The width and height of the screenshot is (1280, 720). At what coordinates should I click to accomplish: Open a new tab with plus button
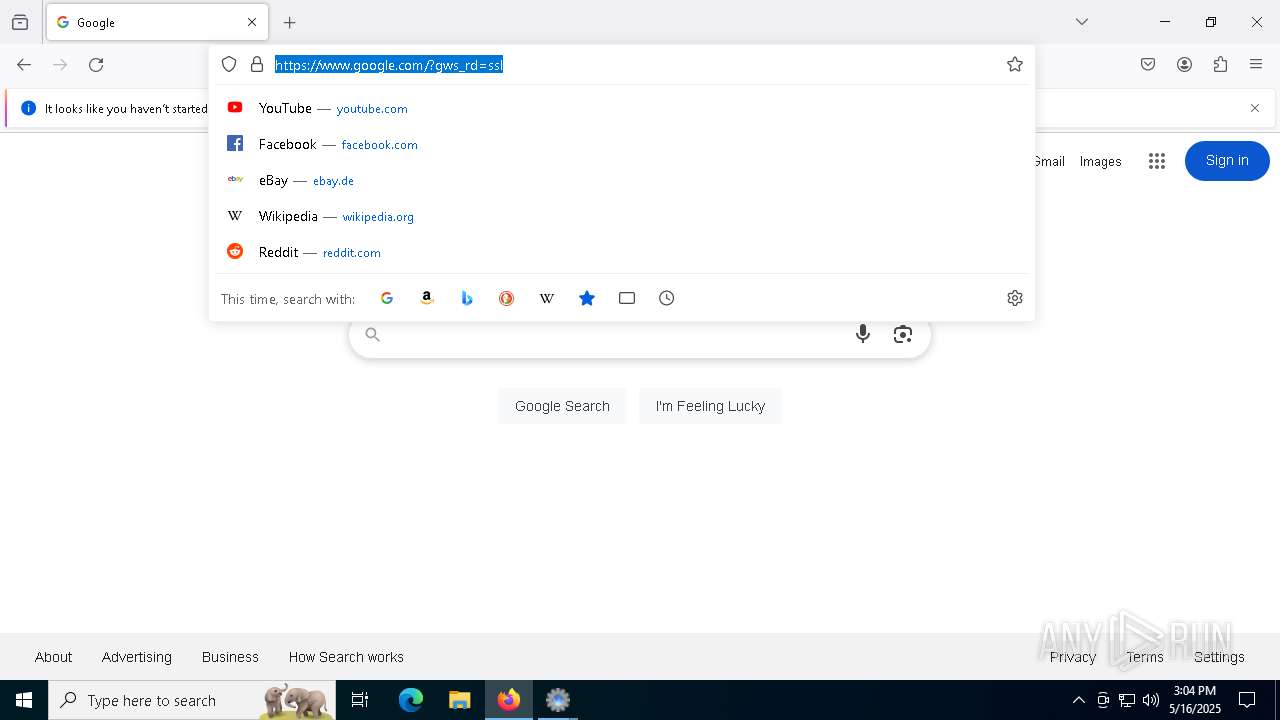290,22
